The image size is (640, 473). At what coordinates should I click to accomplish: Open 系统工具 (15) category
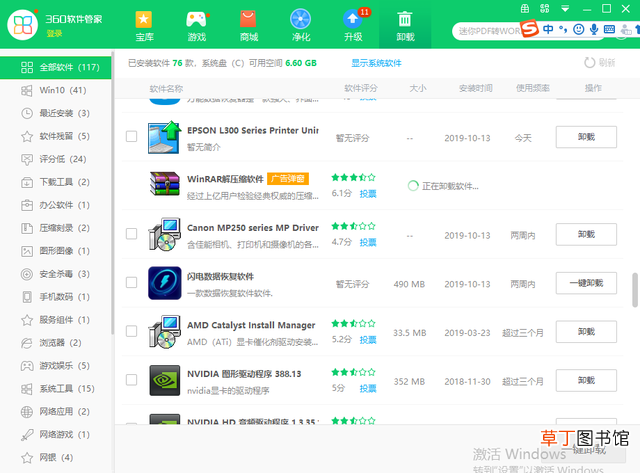point(56,389)
